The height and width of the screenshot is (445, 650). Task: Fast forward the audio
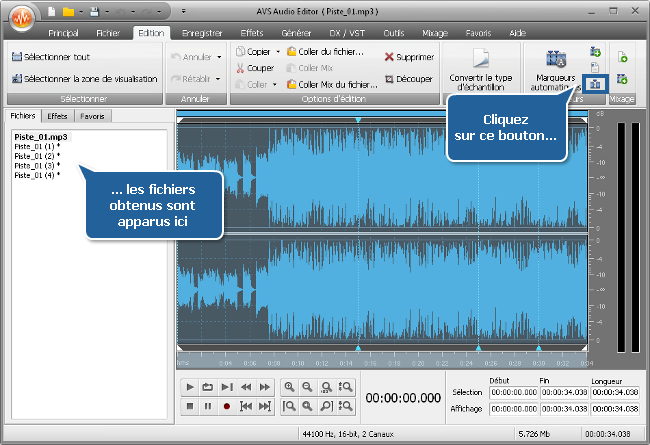(264, 387)
